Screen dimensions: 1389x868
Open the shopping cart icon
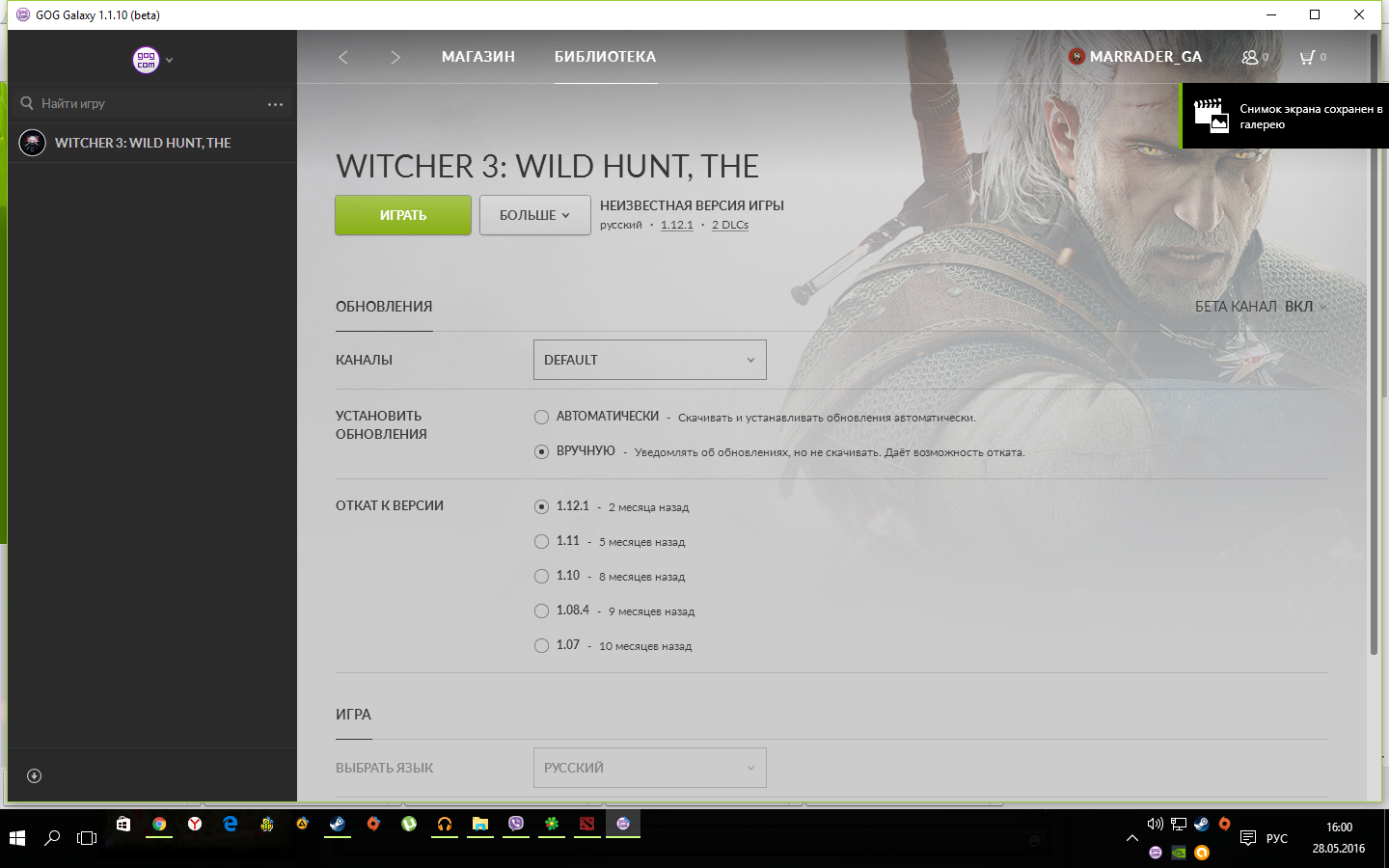pos(1307,57)
